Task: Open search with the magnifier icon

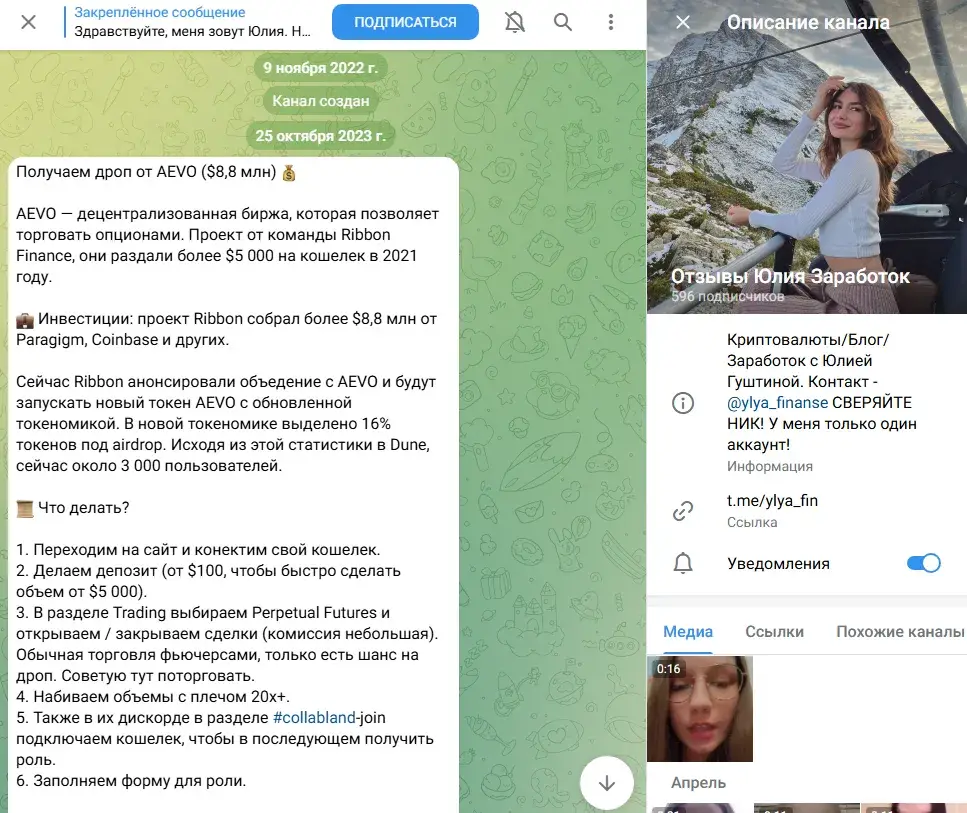Action: click(562, 22)
